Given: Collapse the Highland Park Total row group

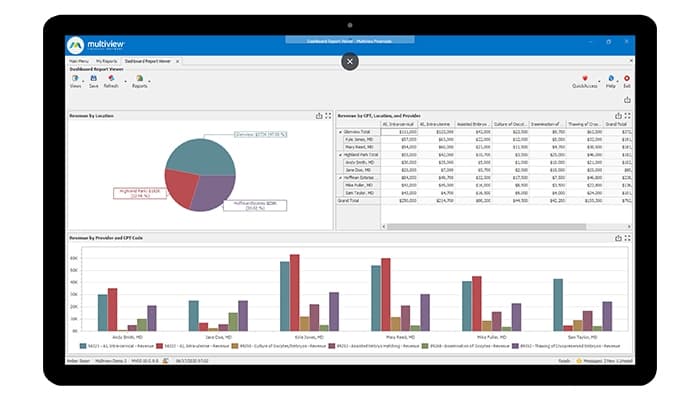Looking at the screenshot, I should [x=342, y=155].
